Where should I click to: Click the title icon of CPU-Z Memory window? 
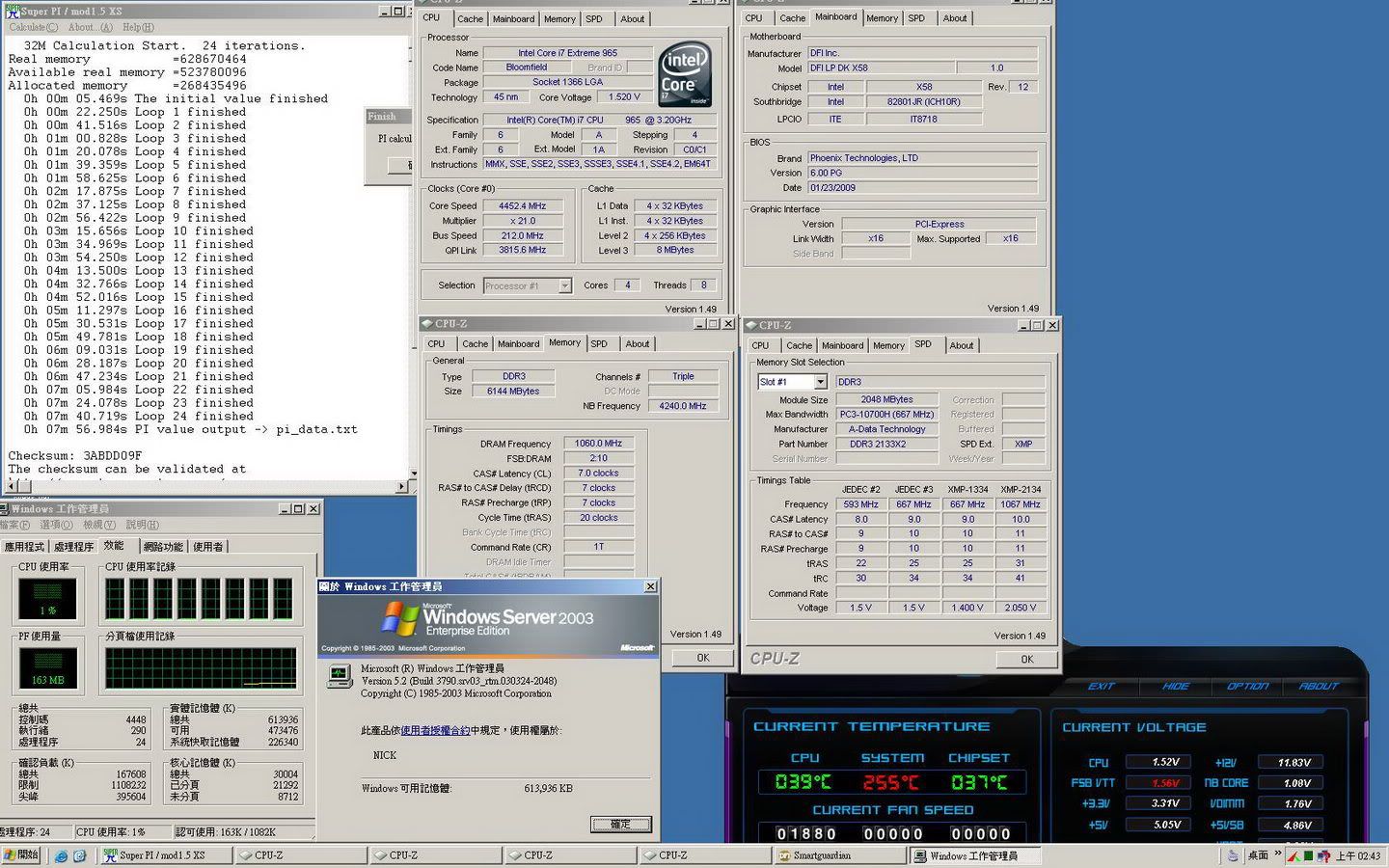[x=427, y=324]
